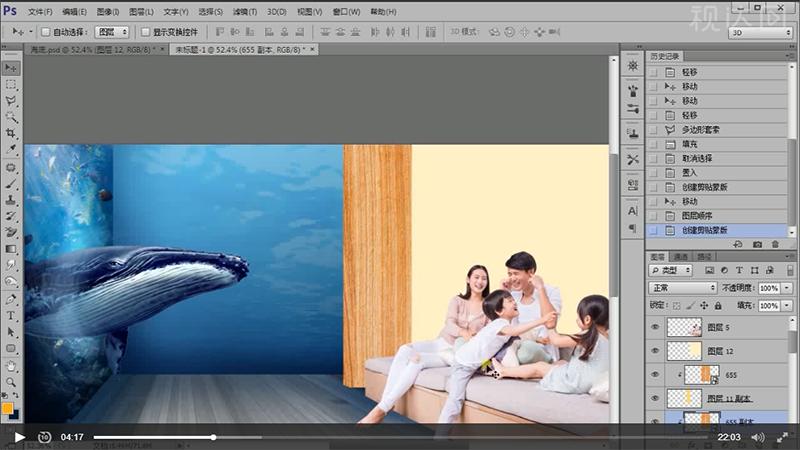
Task: Open the Character panel icon
Action: tap(633, 210)
